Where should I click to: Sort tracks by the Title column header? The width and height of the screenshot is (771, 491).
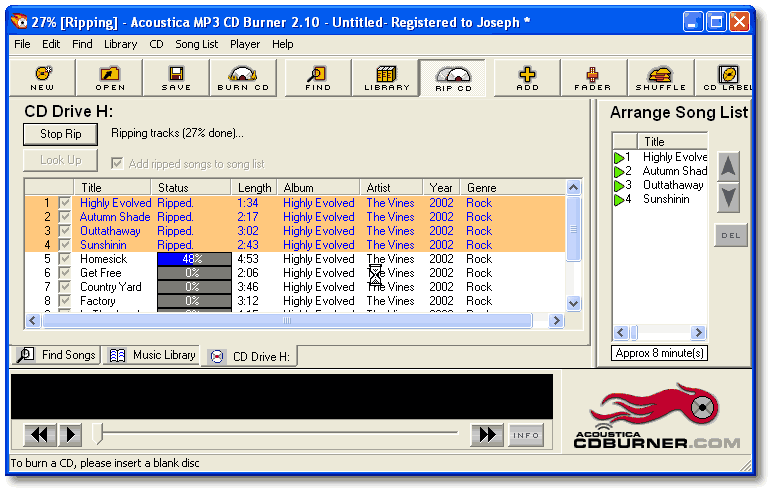[x=112, y=188]
